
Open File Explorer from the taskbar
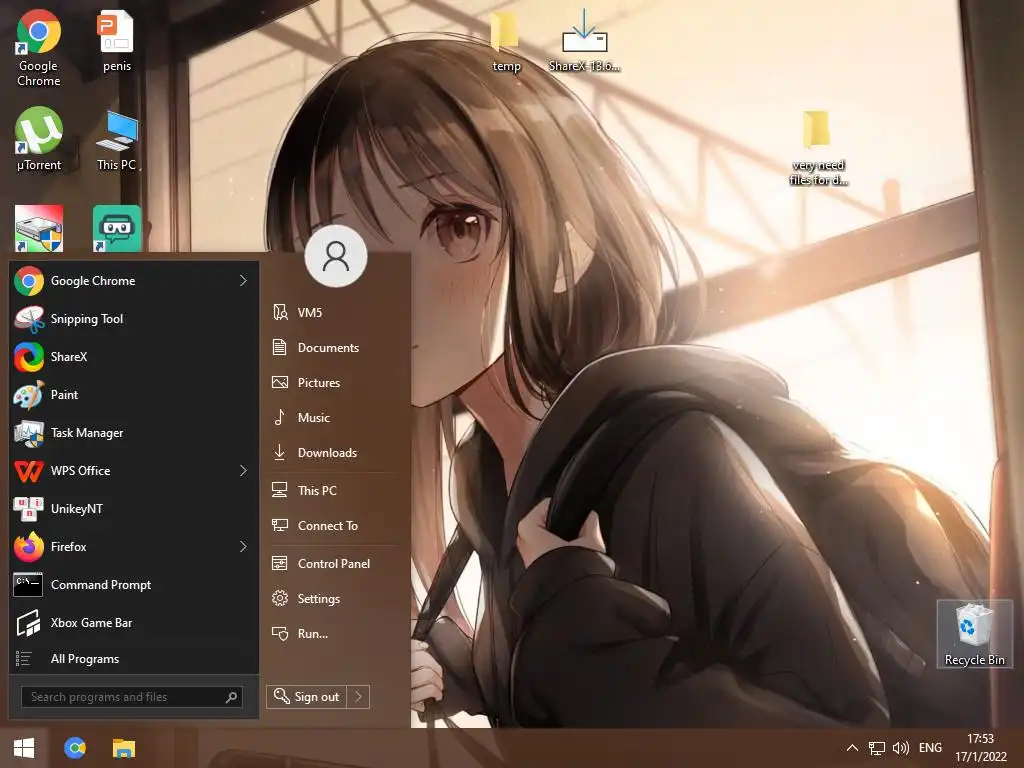click(x=123, y=748)
